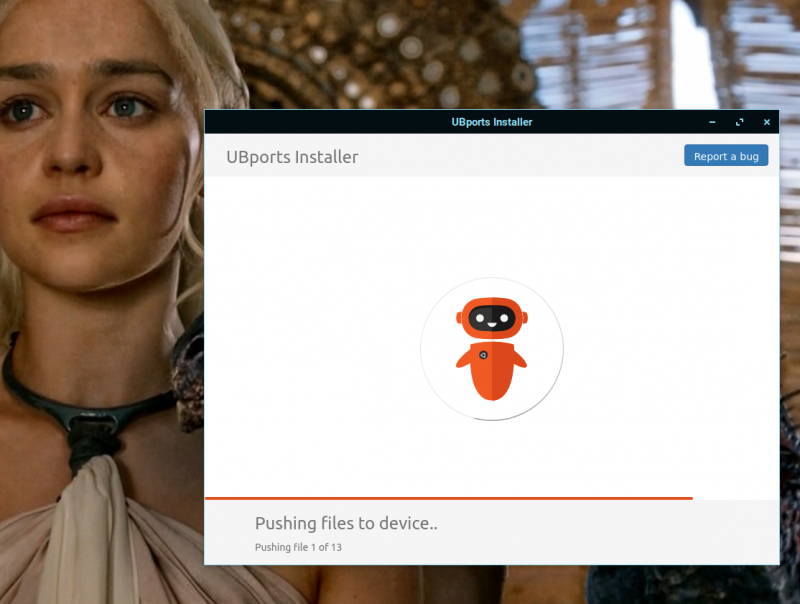Image resolution: width=800 pixels, height=604 pixels.
Task: Click the window title bar text
Action: coord(491,122)
